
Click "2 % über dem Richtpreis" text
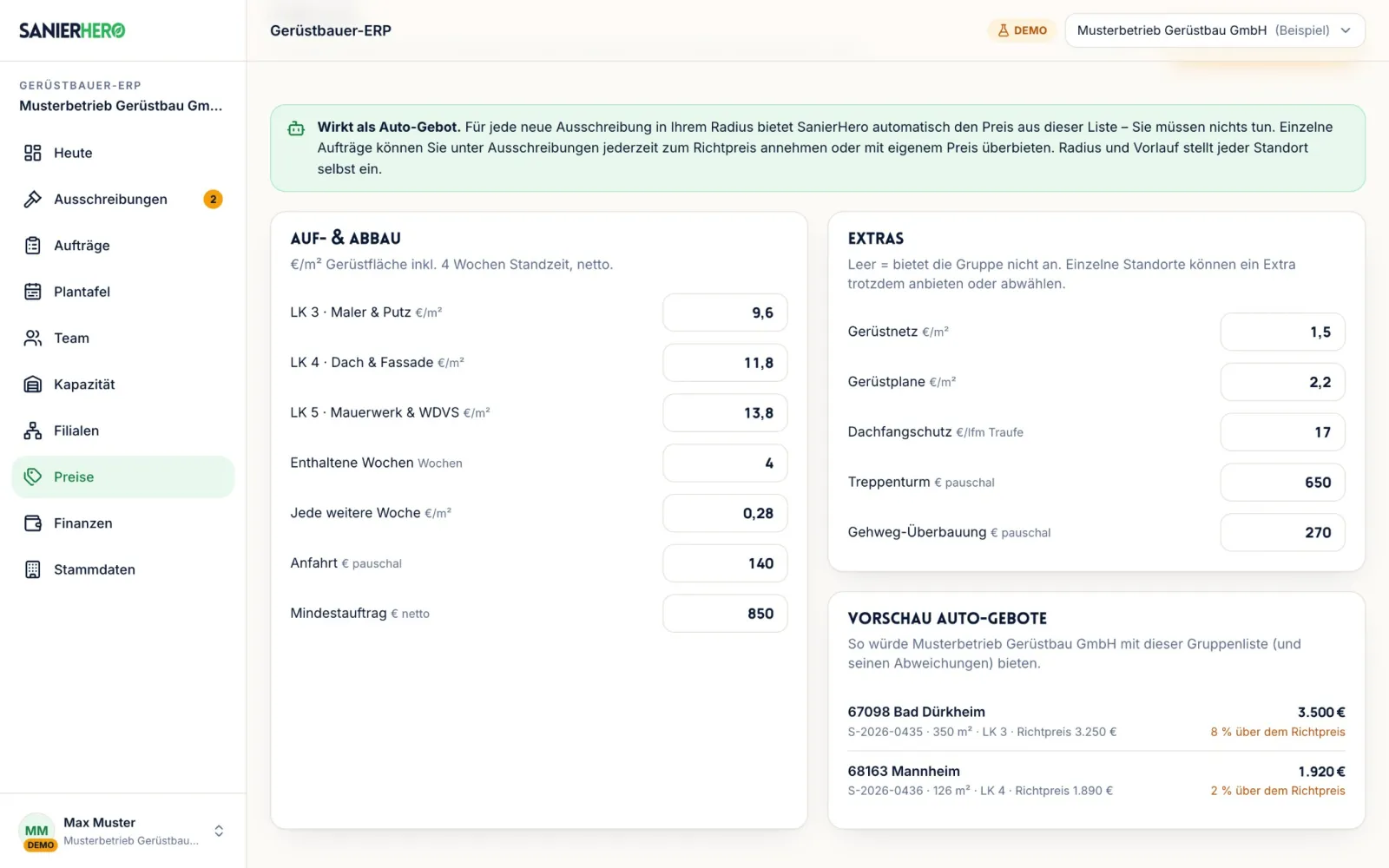click(x=1278, y=791)
